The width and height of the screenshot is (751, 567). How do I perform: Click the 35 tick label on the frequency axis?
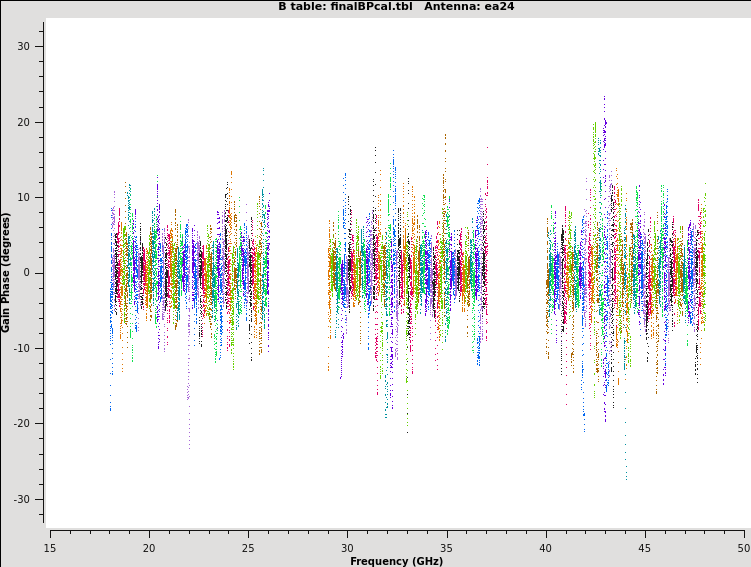[x=446, y=547]
